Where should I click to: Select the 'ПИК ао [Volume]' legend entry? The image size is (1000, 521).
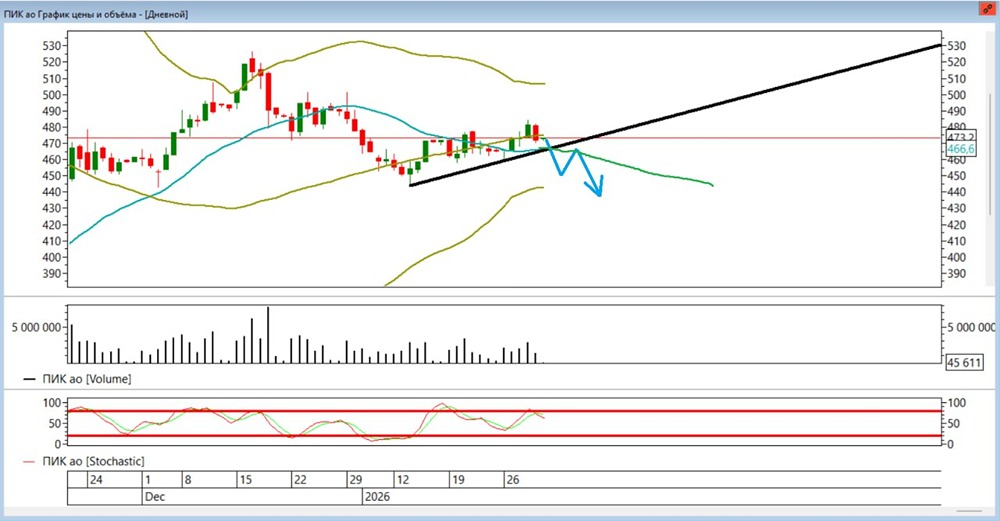coord(87,379)
